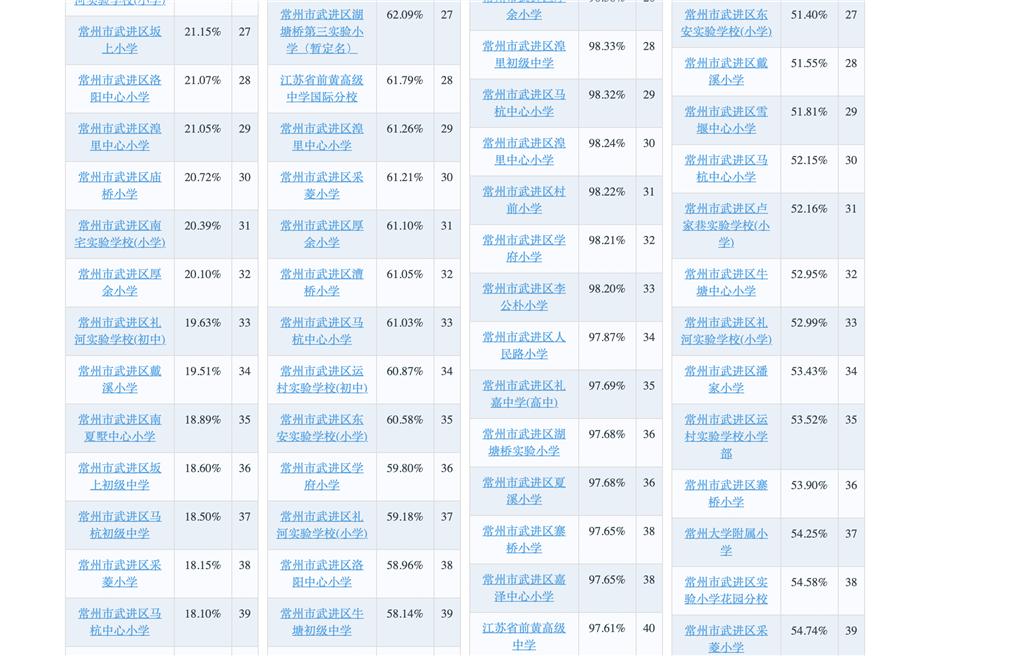Select 常州市武进区实验小学花园分校 link

tap(726, 590)
